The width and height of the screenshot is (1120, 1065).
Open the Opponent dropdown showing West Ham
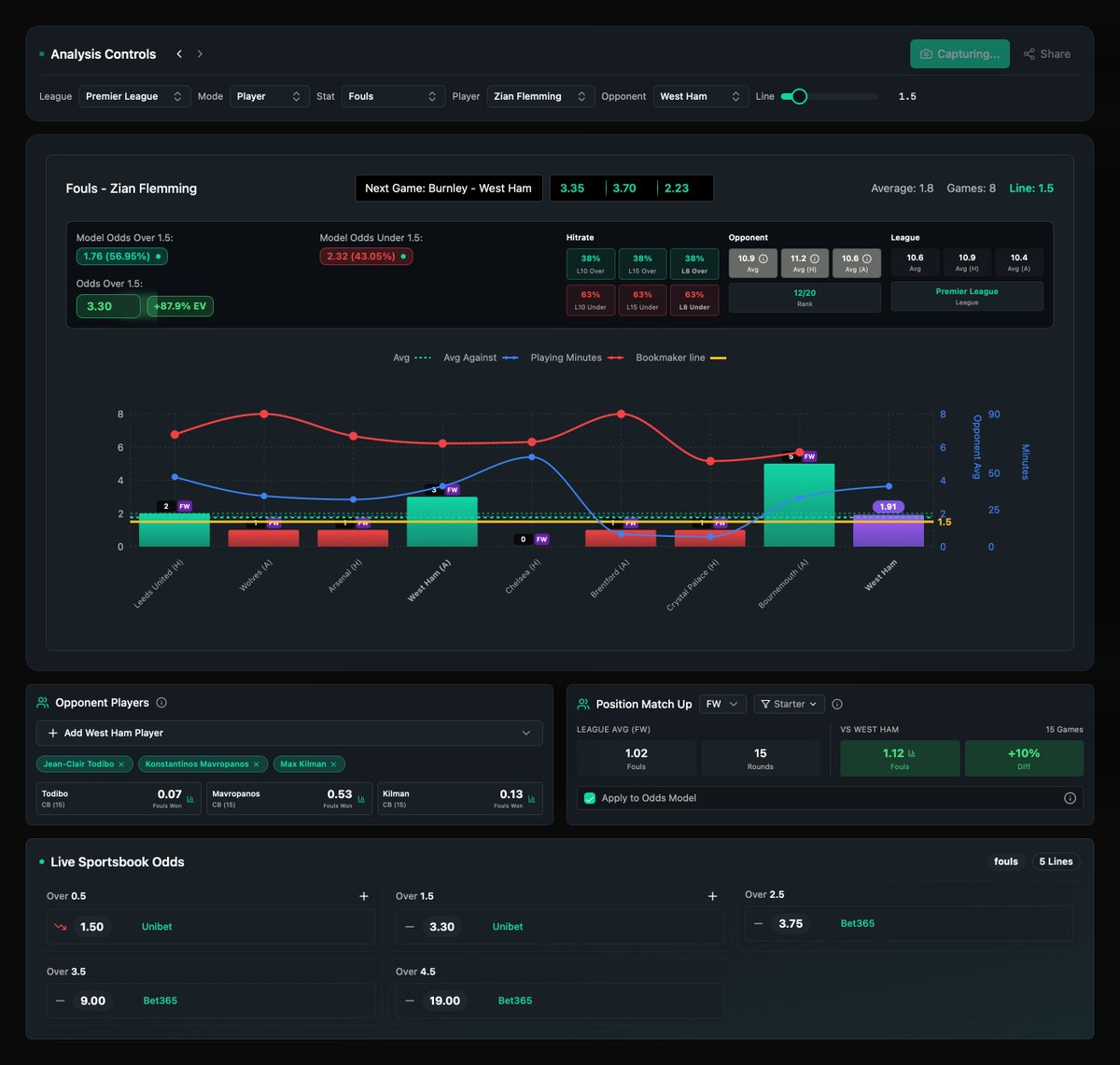coord(701,96)
